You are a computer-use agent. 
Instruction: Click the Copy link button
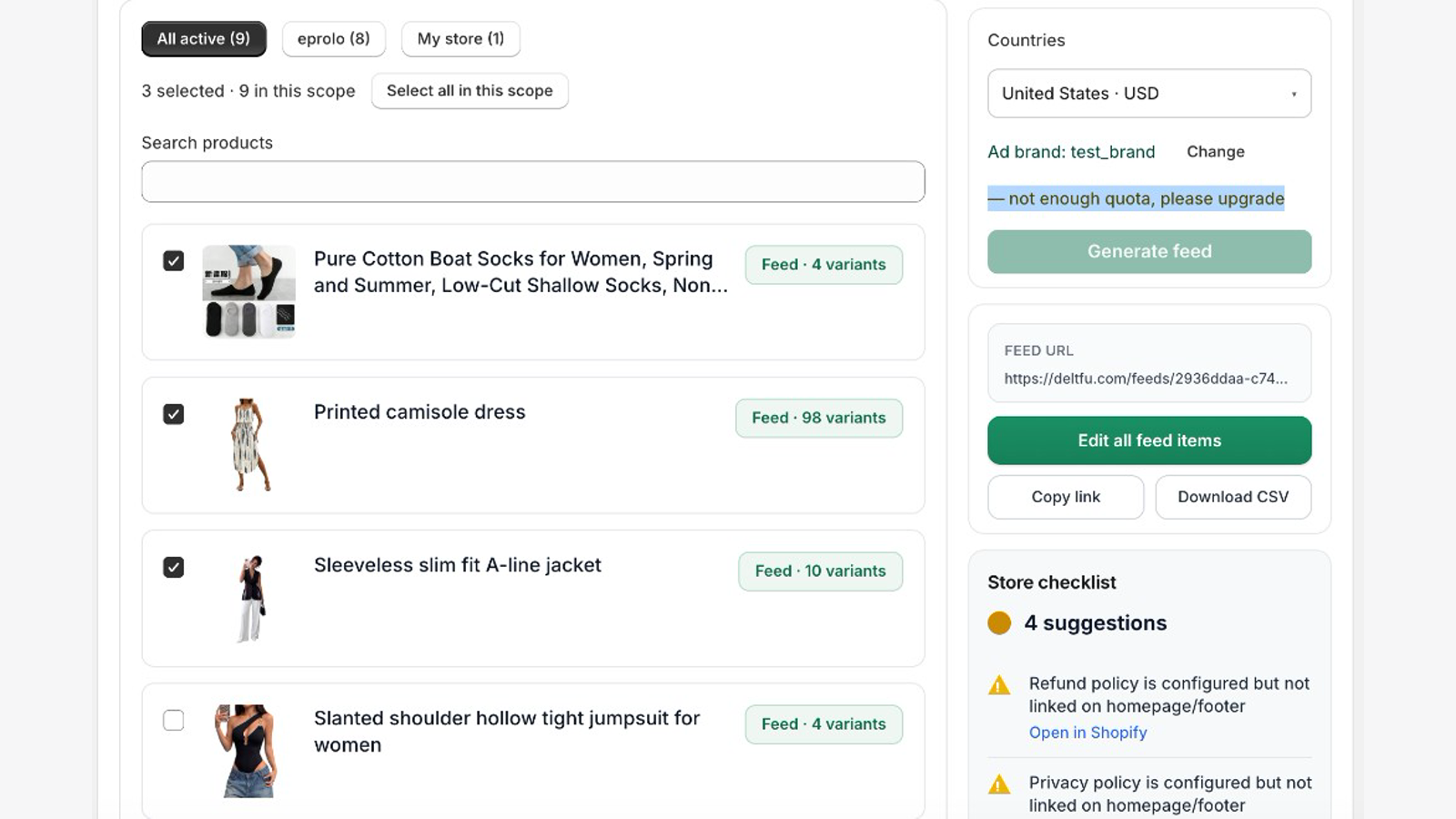coord(1066,497)
